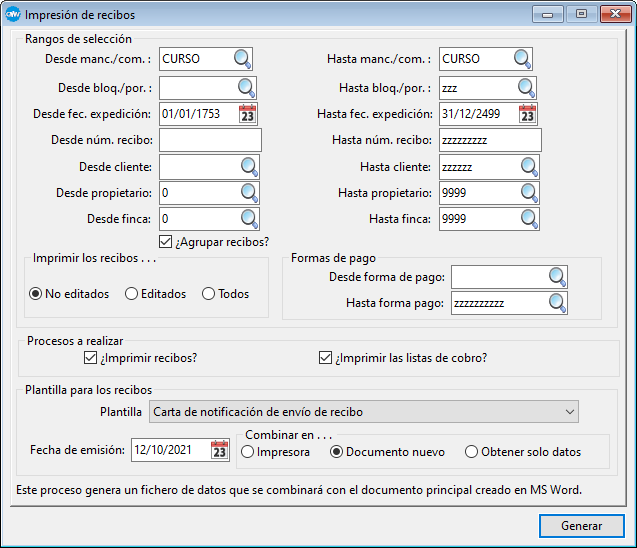Viewport: 637px width, 548px height.
Task: Search clients with Desde cliente magnifier
Action: pos(248,167)
